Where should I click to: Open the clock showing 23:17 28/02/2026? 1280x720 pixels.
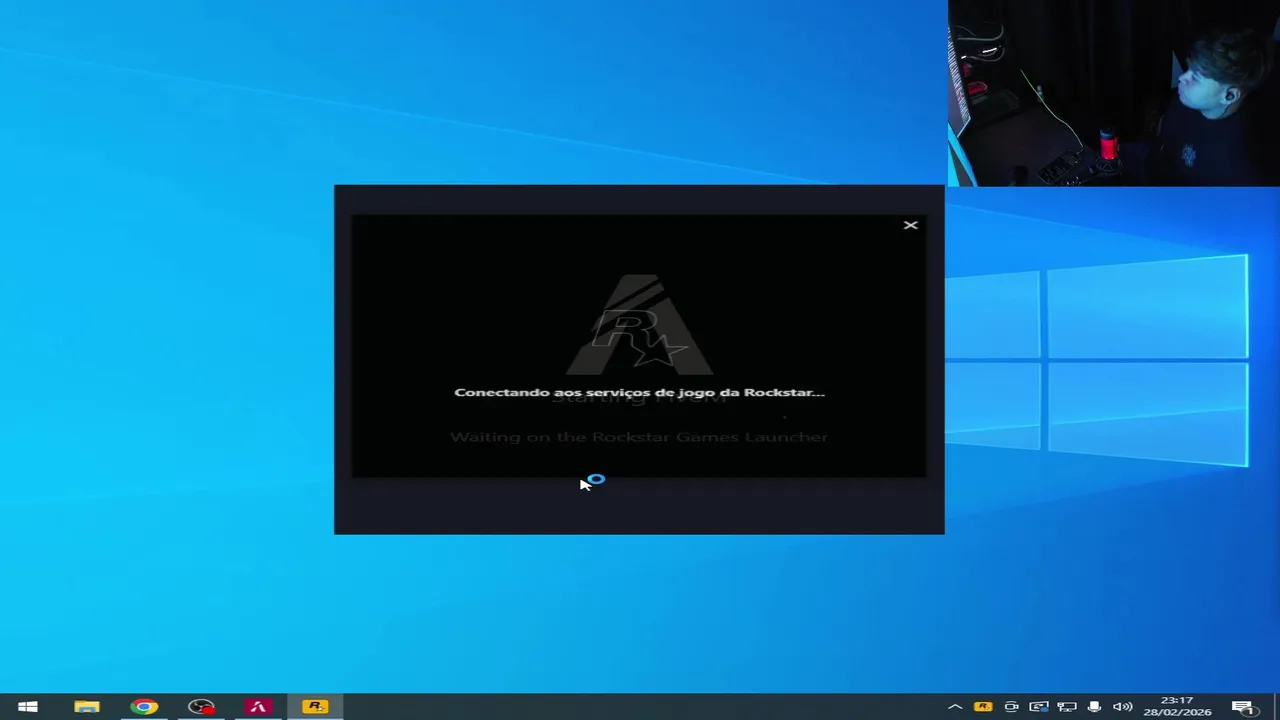[x=1177, y=707]
